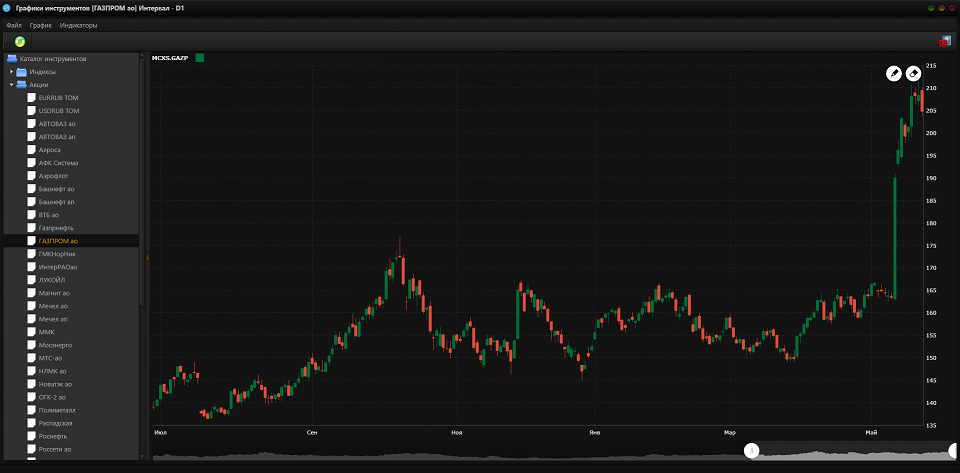Open the Индикаторы menu
The height and width of the screenshot is (473, 960).
tap(78, 24)
